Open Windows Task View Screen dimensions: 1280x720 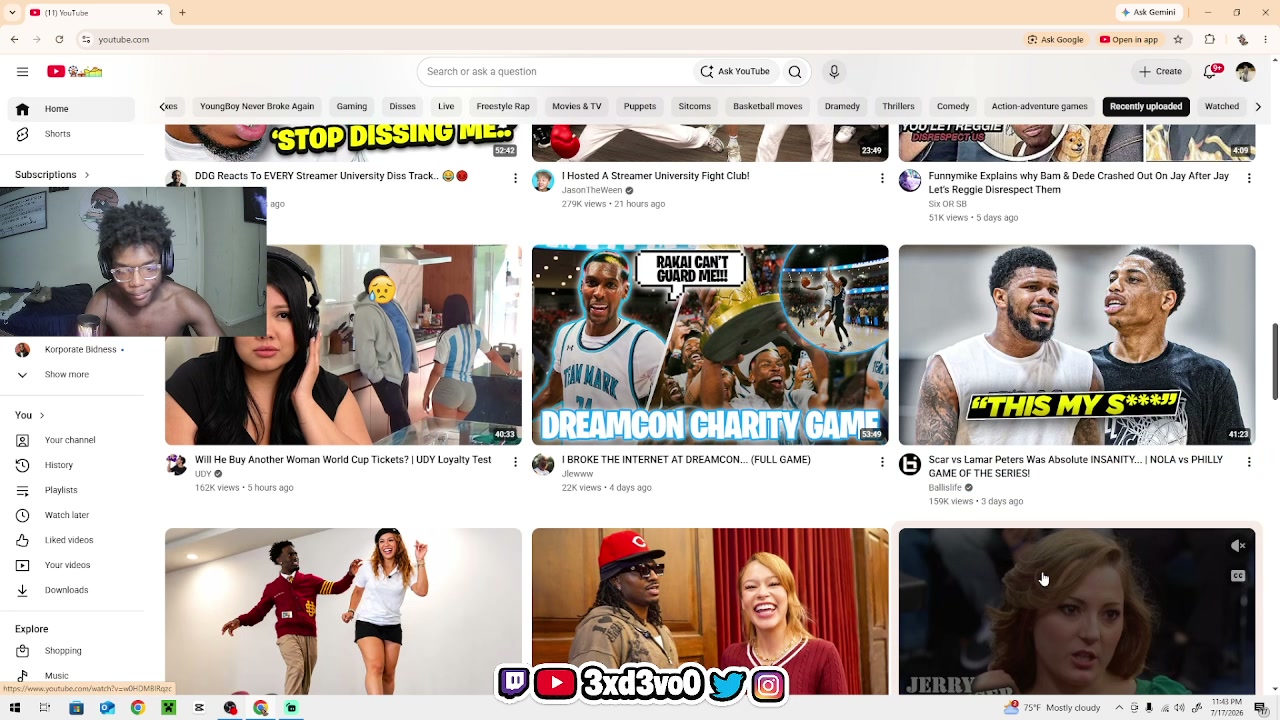pyautogui.click(x=45, y=708)
